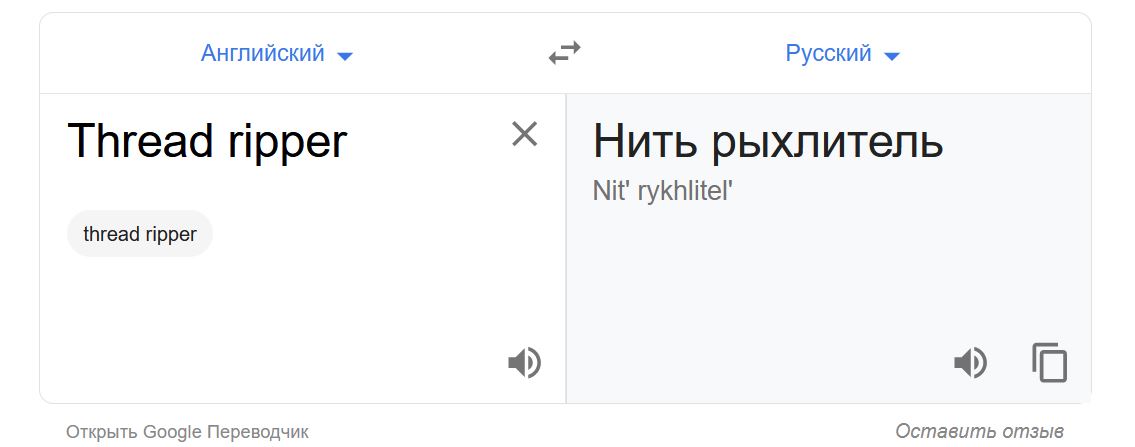Open the Русский target language dropdown
The width and height of the screenshot is (1135, 447).
(x=828, y=54)
